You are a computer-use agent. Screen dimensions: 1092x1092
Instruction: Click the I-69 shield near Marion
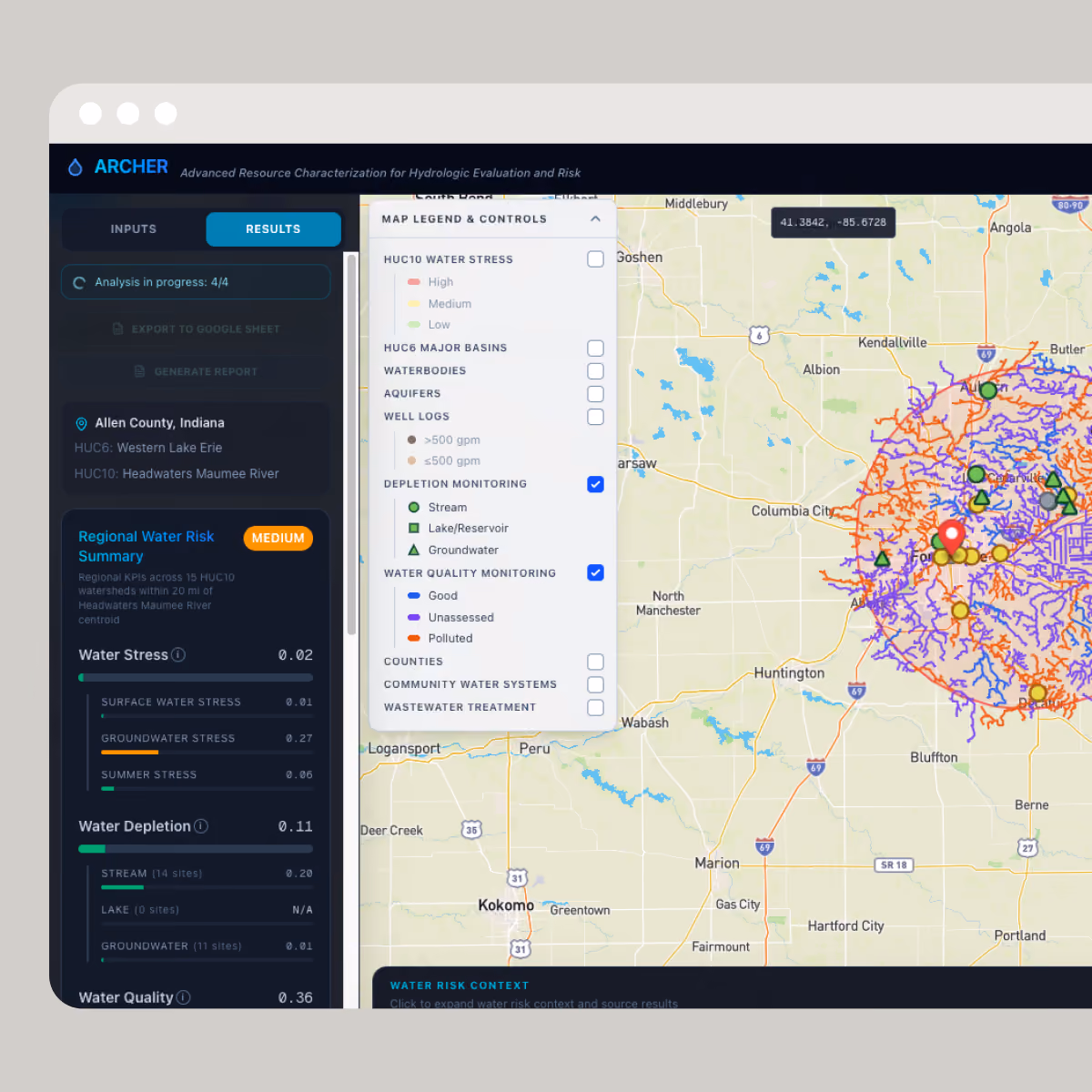point(764,847)
